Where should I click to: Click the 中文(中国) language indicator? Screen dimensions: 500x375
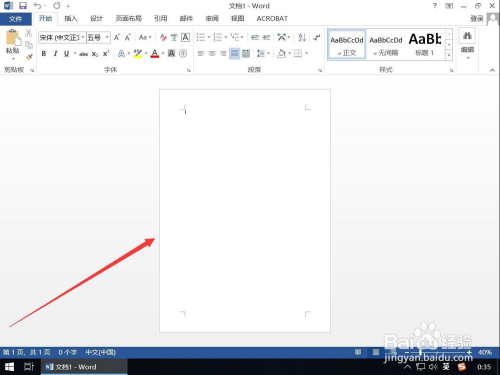click(x=100, y=352)
